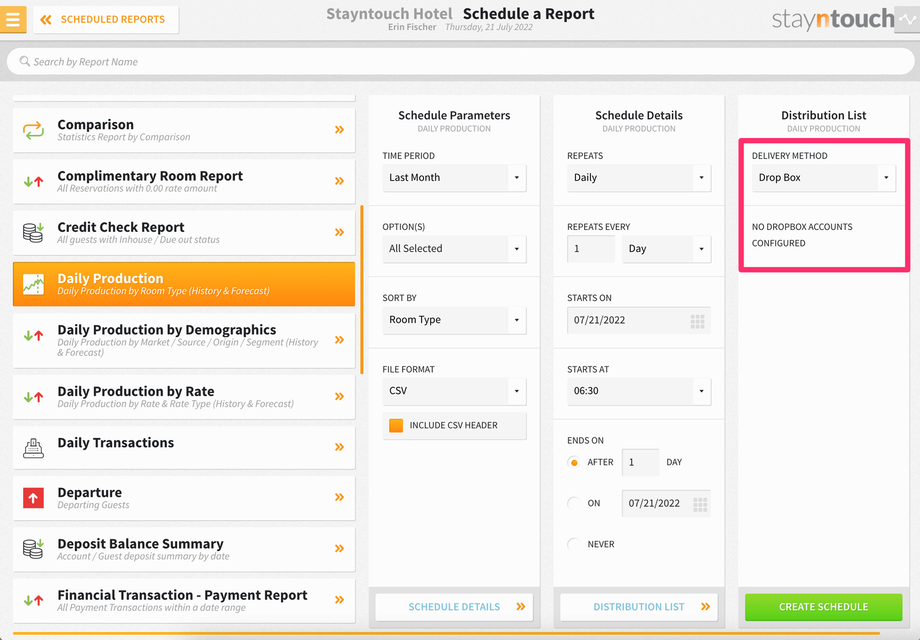The width and height of the screenshot is (920, 640).
Task: Focus the Search by Report Name field
Action: [x=460, y=62]
